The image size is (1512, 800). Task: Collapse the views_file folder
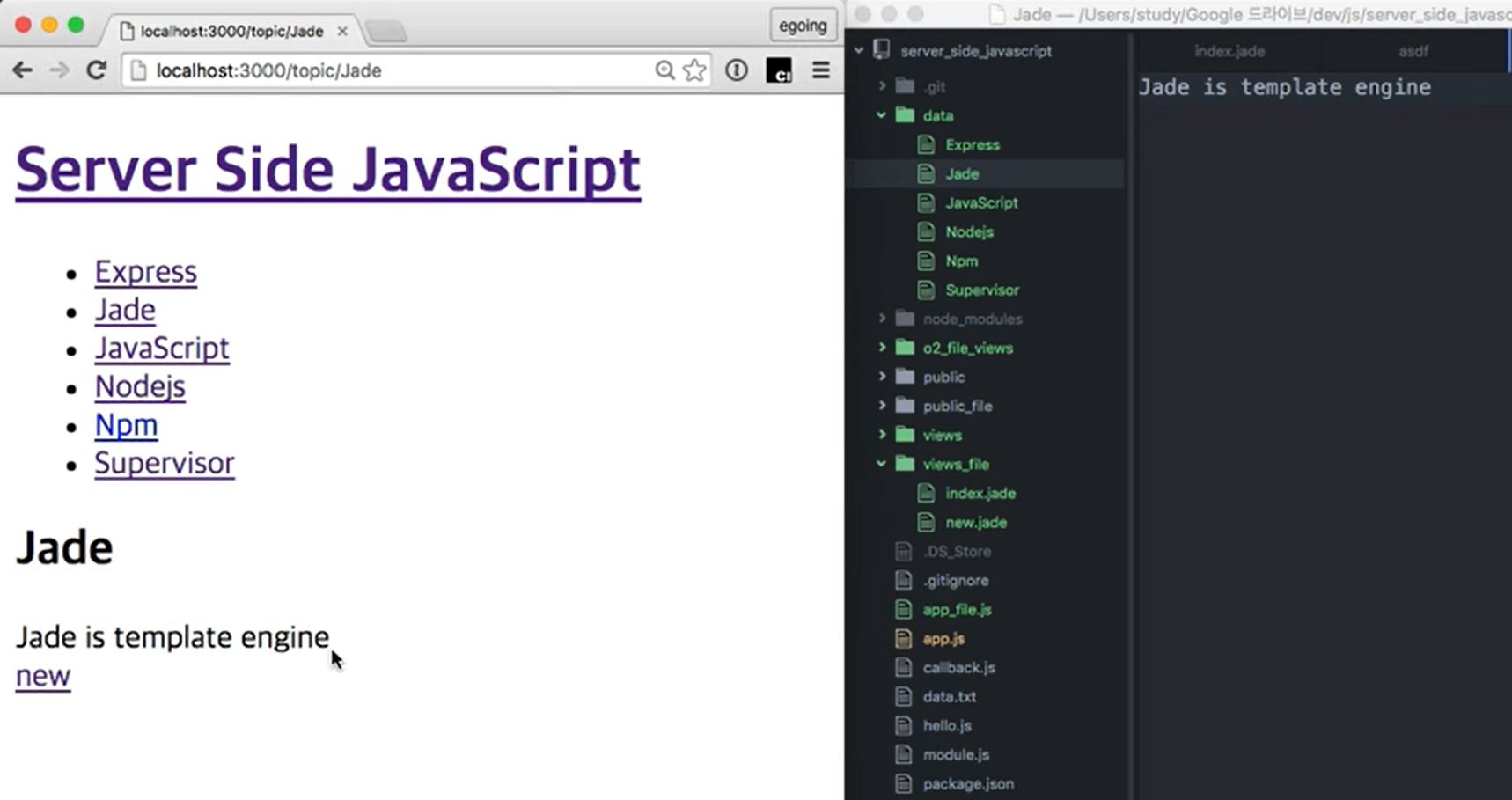tap(882, 464)
